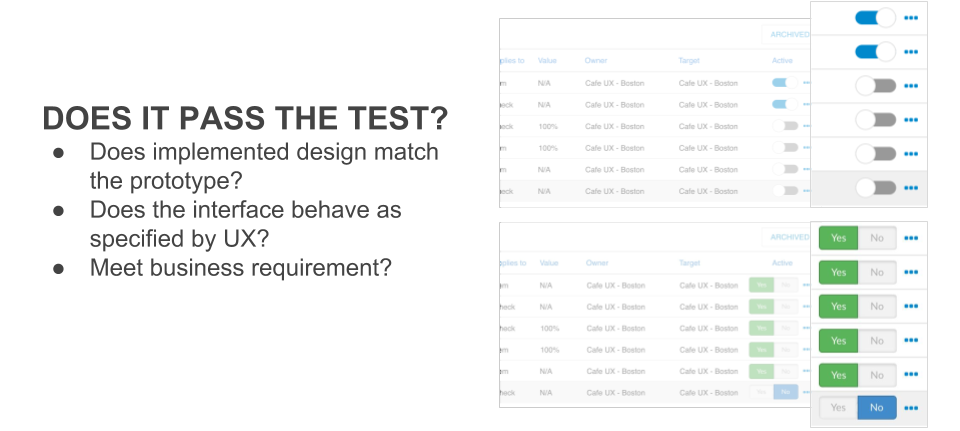
Task: Enable the third enlarged gray toggle
Action: tap(876, 86)
